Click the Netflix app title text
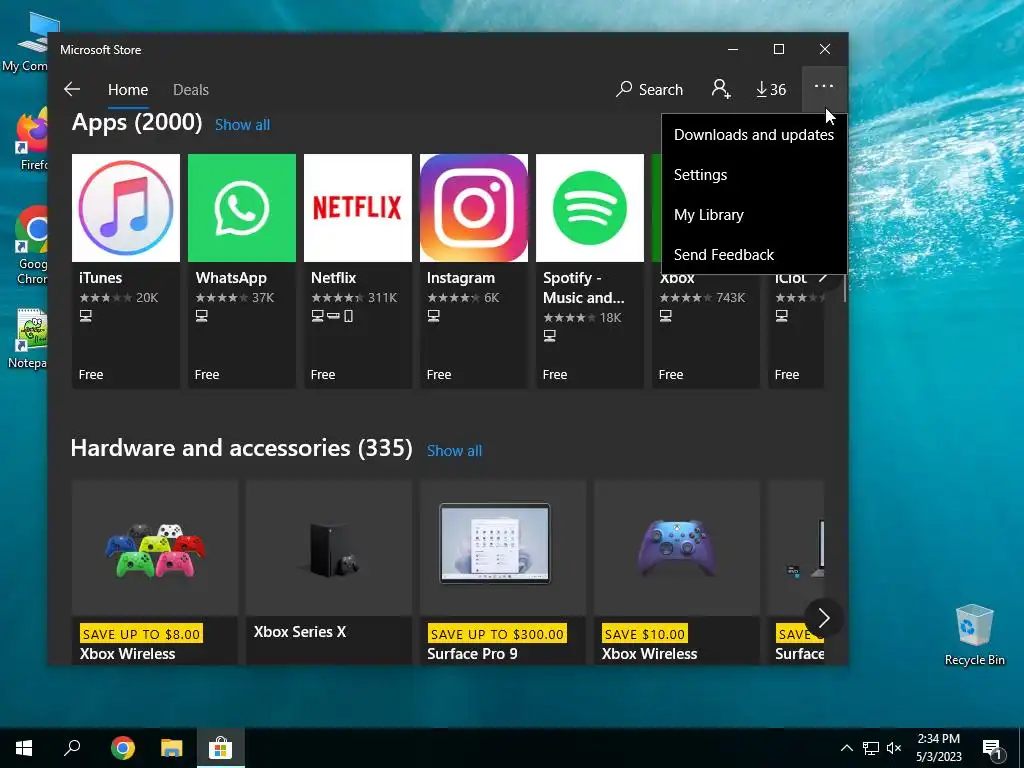This screenshot has height=768, width=1024. click(x=334, y=278)
